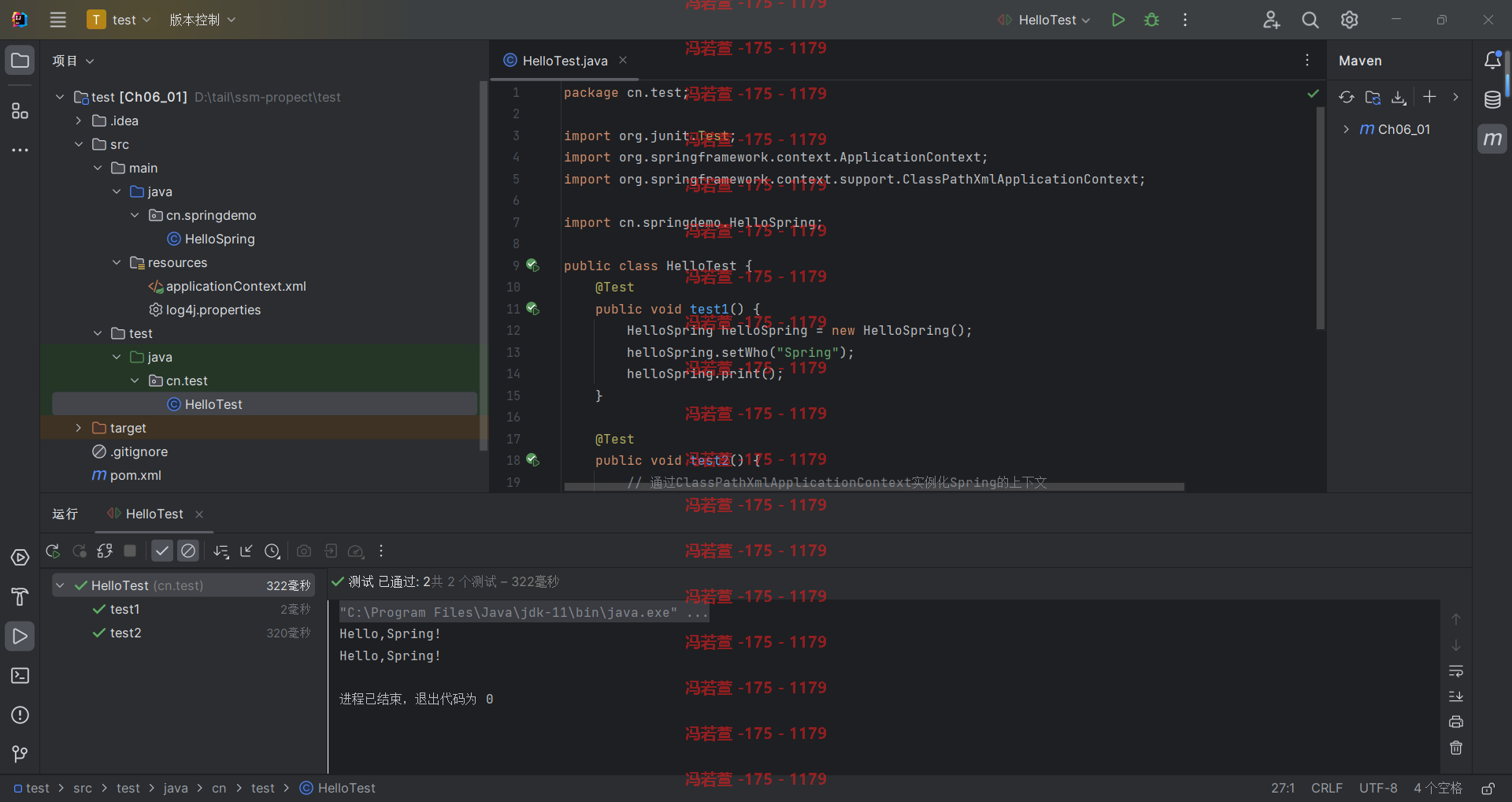The height and width of the screenshot is (802, 1512).
Task: Click the 27:1 cursor position indicator
Action: tap(1283, 788)
